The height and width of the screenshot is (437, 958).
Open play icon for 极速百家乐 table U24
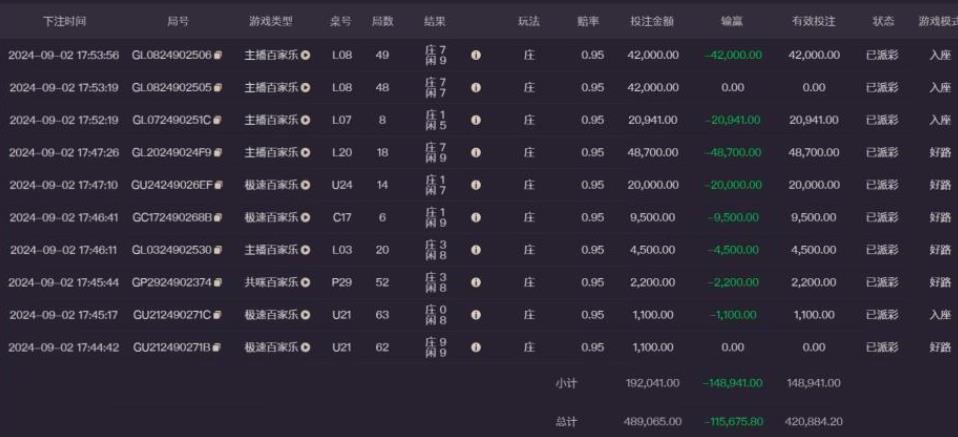tap(306, 185)
